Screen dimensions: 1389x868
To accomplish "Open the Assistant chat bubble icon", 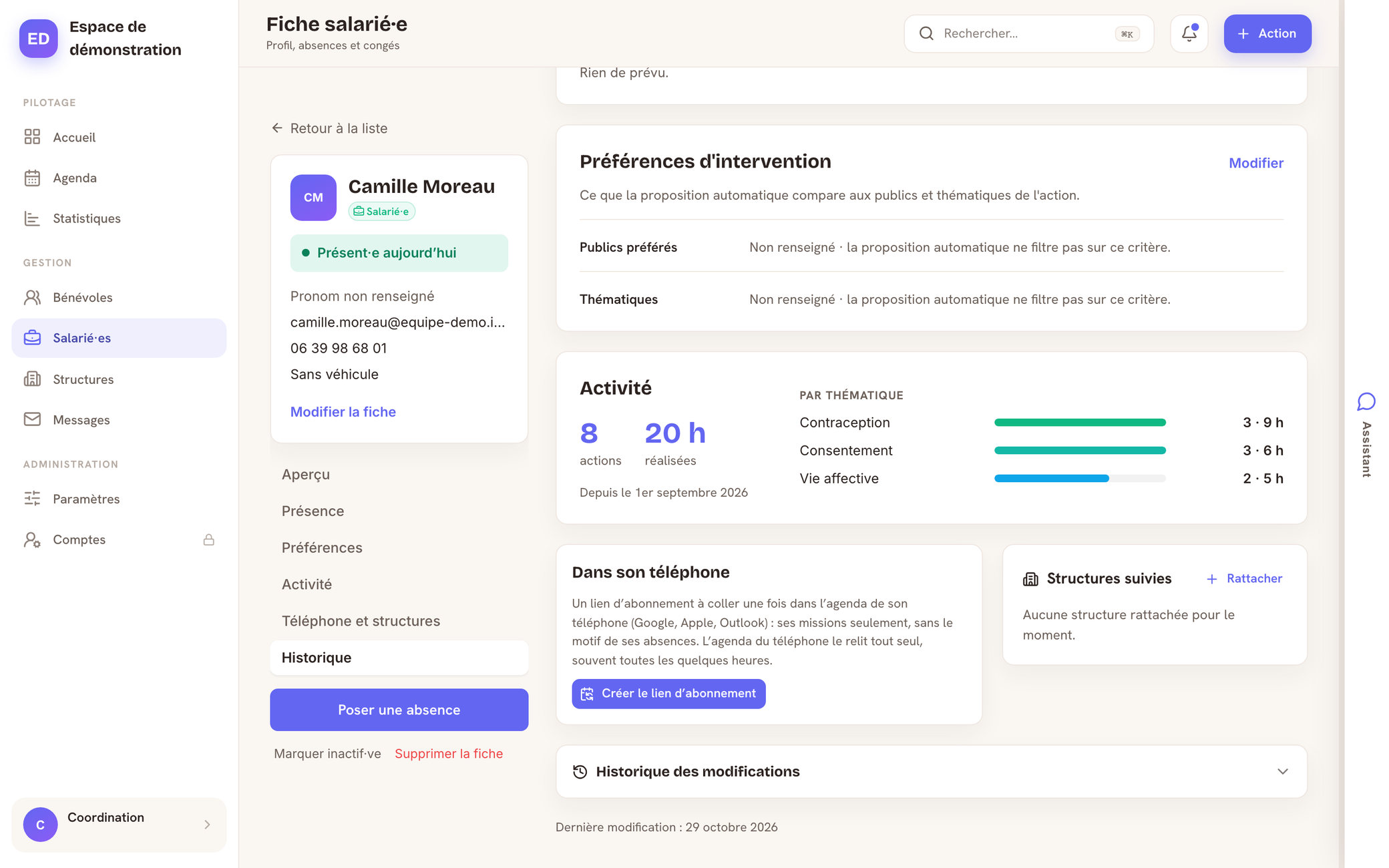I will (1366, 401).
